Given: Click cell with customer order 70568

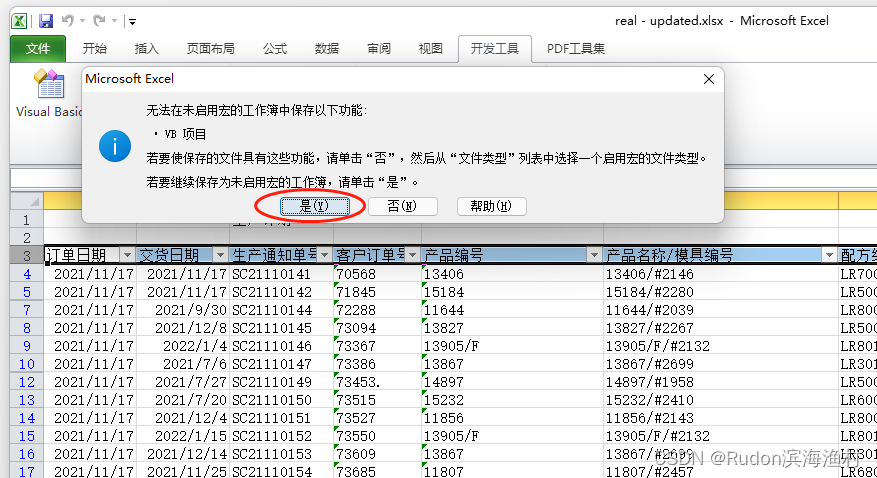Looking at the screenshot, I should point(378,274).
